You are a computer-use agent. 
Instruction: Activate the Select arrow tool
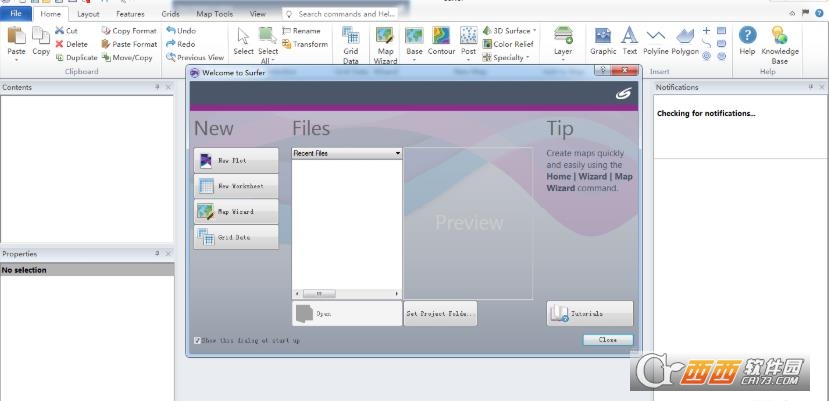point(243,41)
